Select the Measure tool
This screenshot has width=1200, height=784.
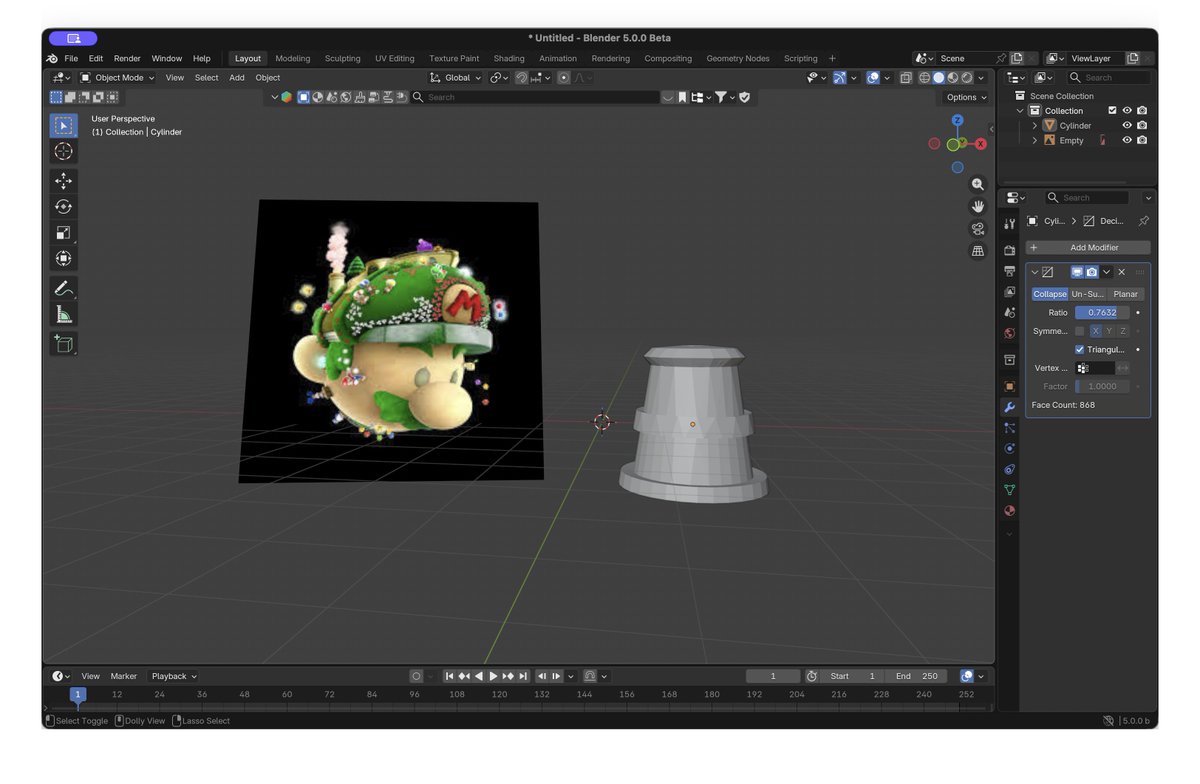pyautogui.click(x=63, y=315)
